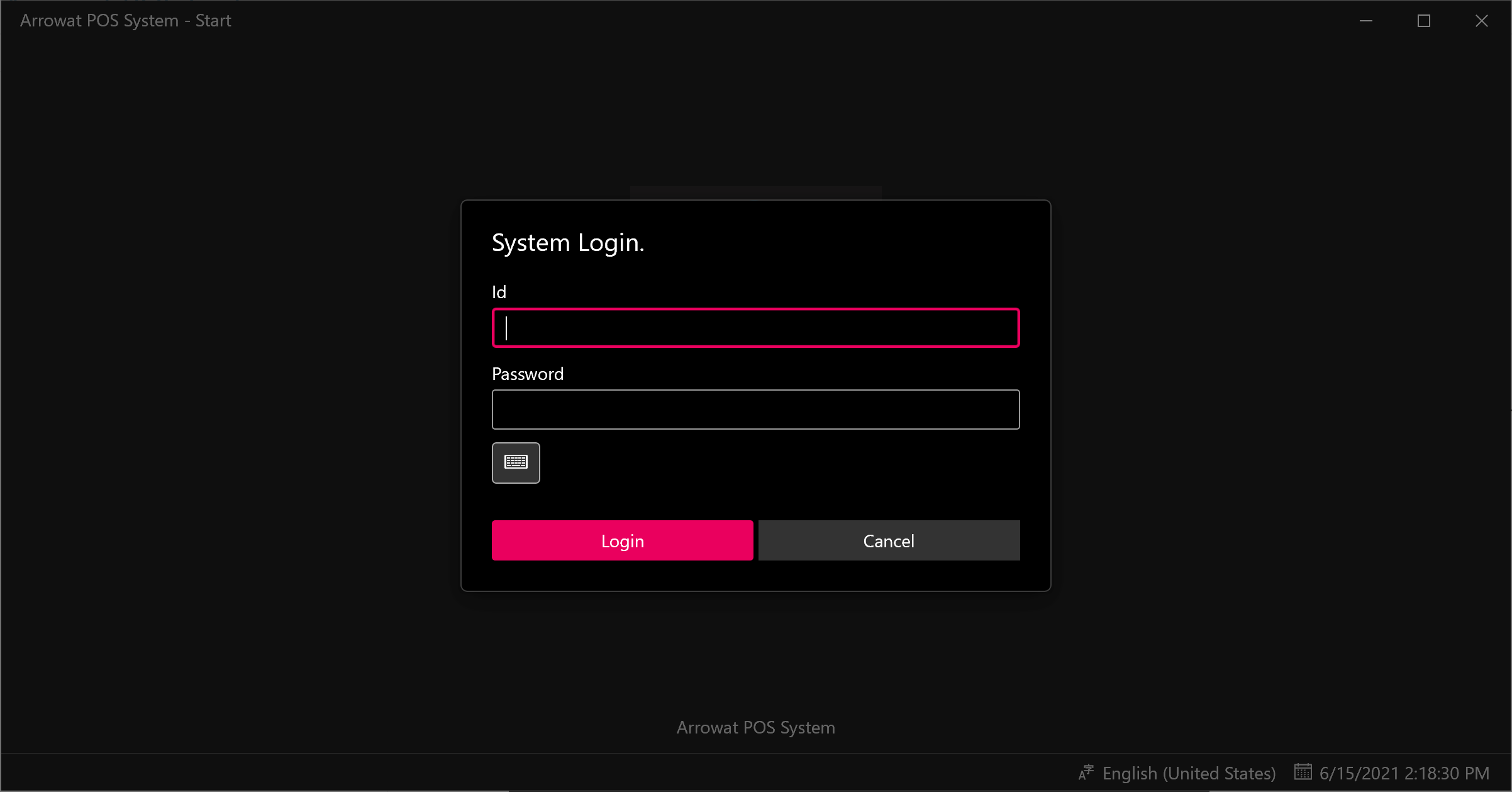Click the Arrowat POS System - Start title
The image size is (1512, 792).
[126, 21]
